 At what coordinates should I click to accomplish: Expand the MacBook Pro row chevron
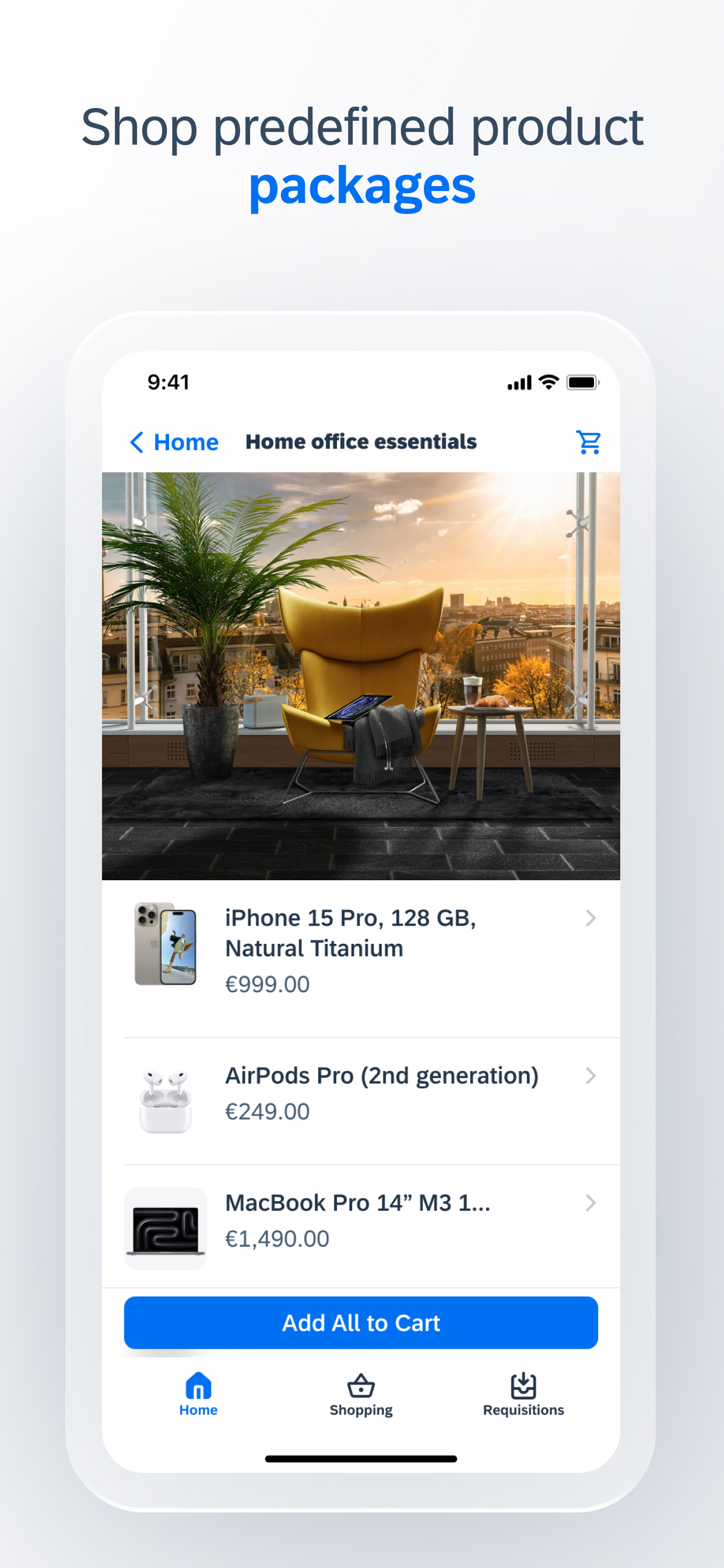pos(590,1203)
